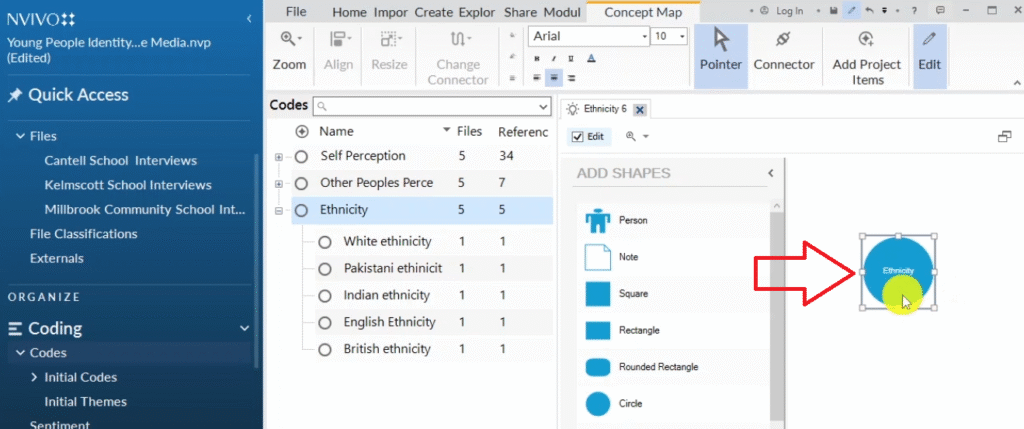Activate the Connector tool
The width and height of the screenshot is (1024, 429).
[x=783, y=51]
